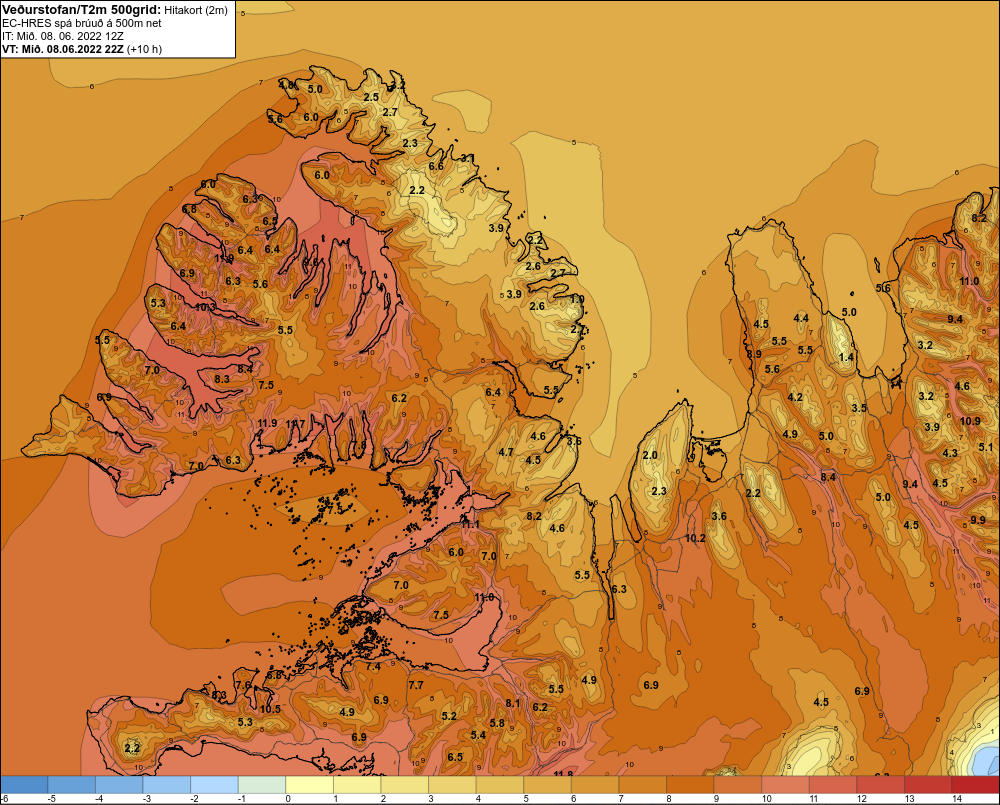Click the light blue legend swatch between -2 and -1
The image size is (1000, 805).
214,785
